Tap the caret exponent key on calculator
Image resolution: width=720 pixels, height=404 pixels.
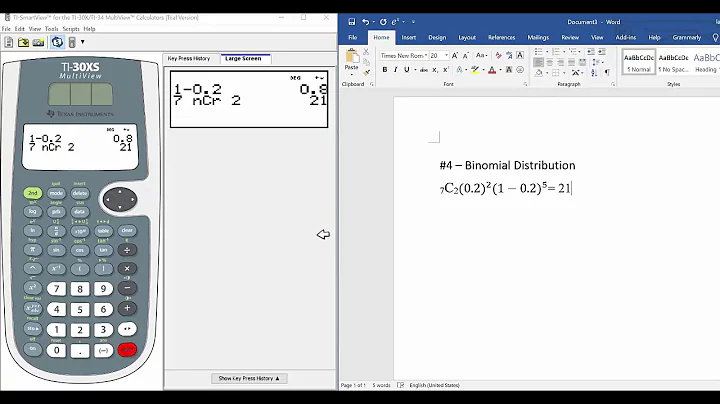tap(33, 268)
